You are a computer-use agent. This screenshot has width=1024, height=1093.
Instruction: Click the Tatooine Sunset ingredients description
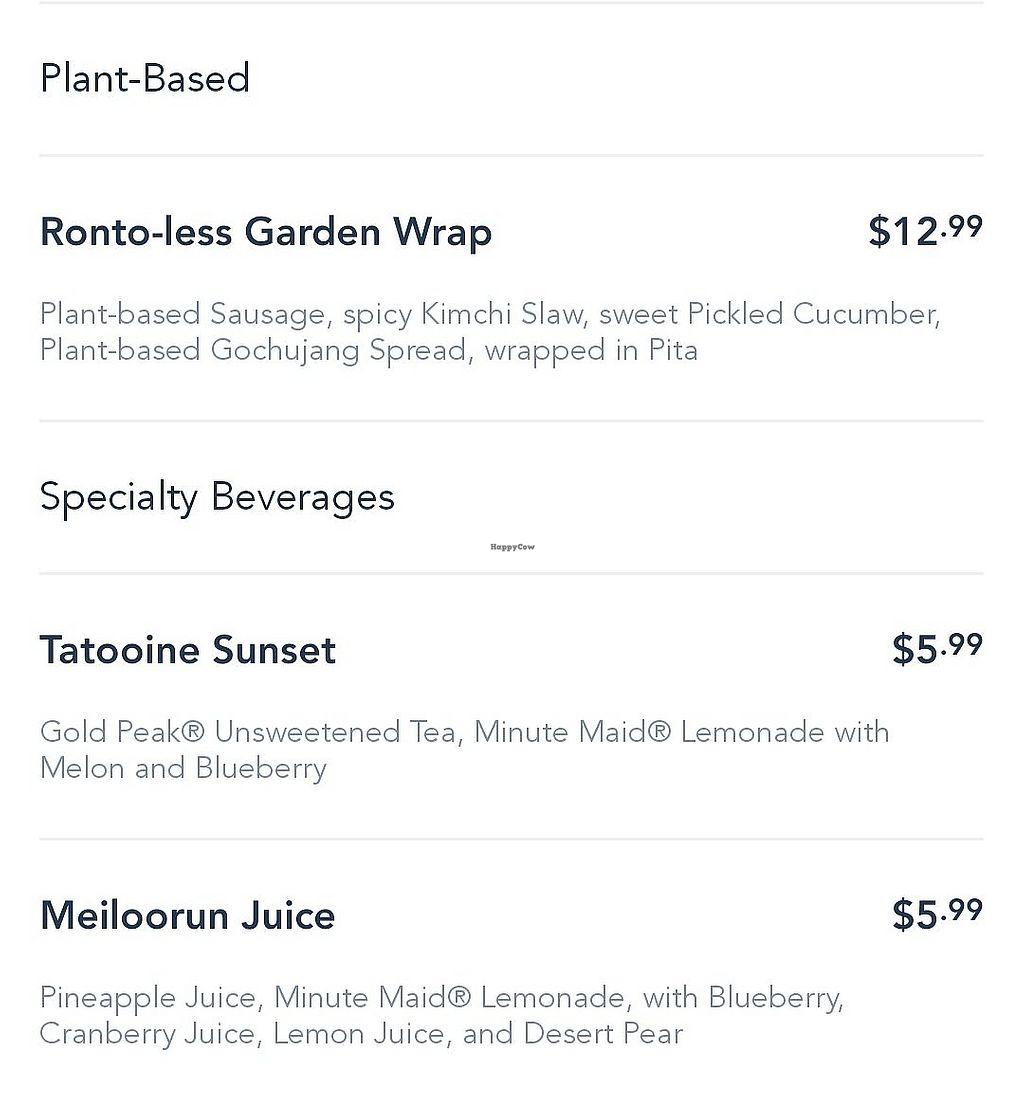(x=464, y=750)
